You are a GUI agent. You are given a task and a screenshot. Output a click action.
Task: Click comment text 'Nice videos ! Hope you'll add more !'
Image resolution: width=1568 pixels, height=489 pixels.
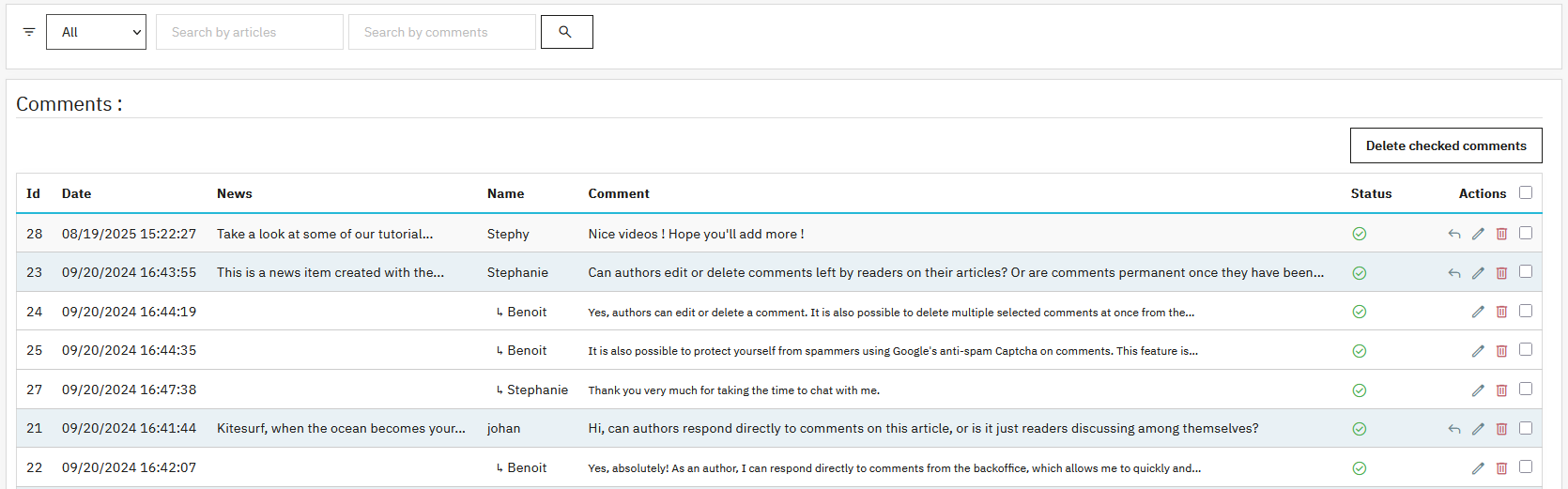pyautogui.click(x=696, y=234)
